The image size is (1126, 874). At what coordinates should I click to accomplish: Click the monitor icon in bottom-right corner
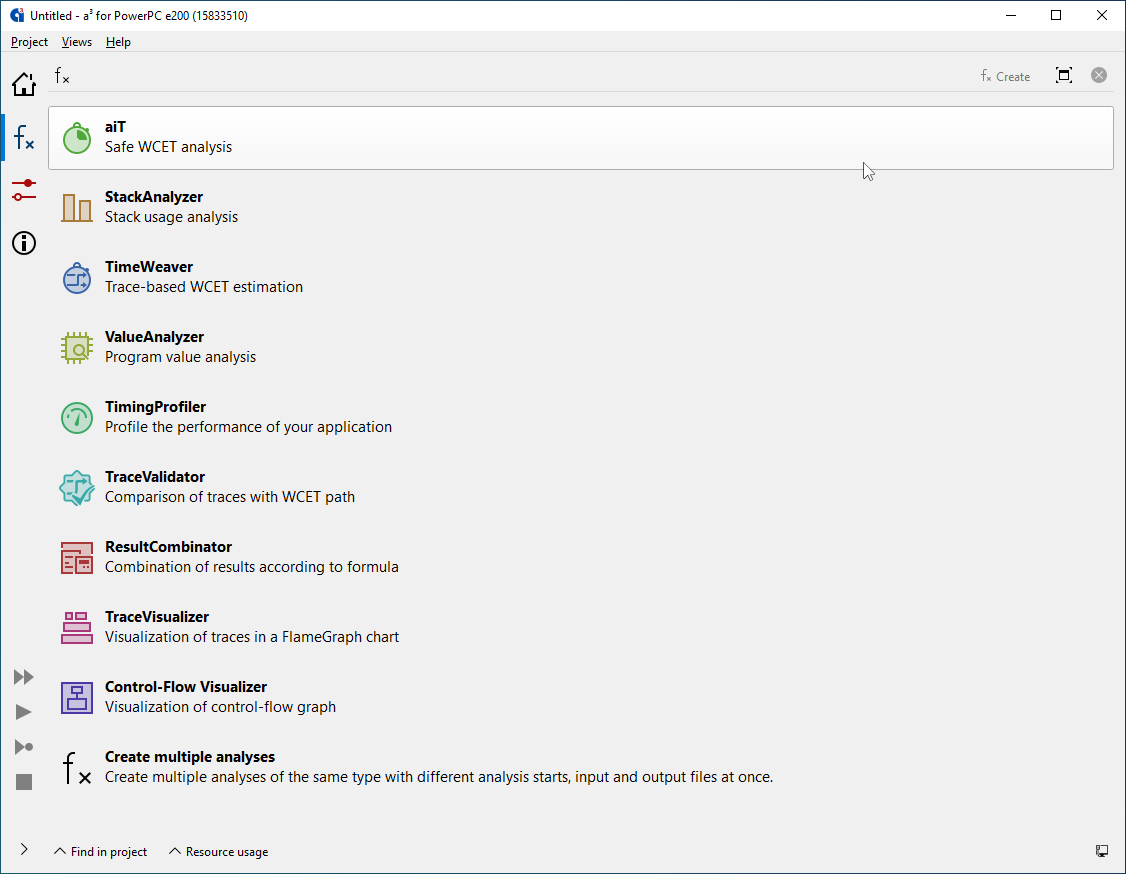[1102, 851]
